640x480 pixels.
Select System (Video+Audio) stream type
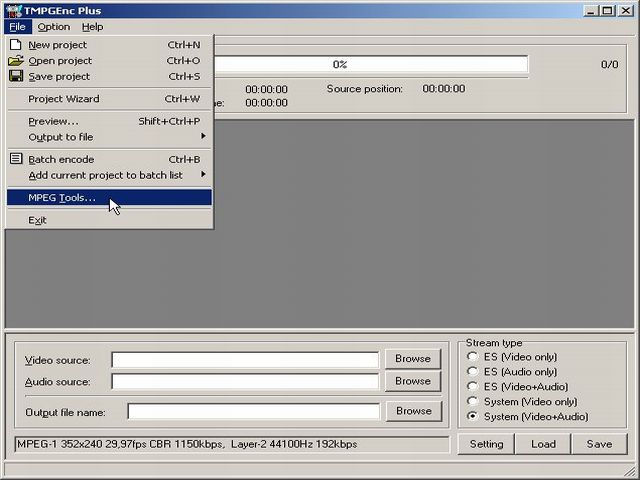point(472,416)
